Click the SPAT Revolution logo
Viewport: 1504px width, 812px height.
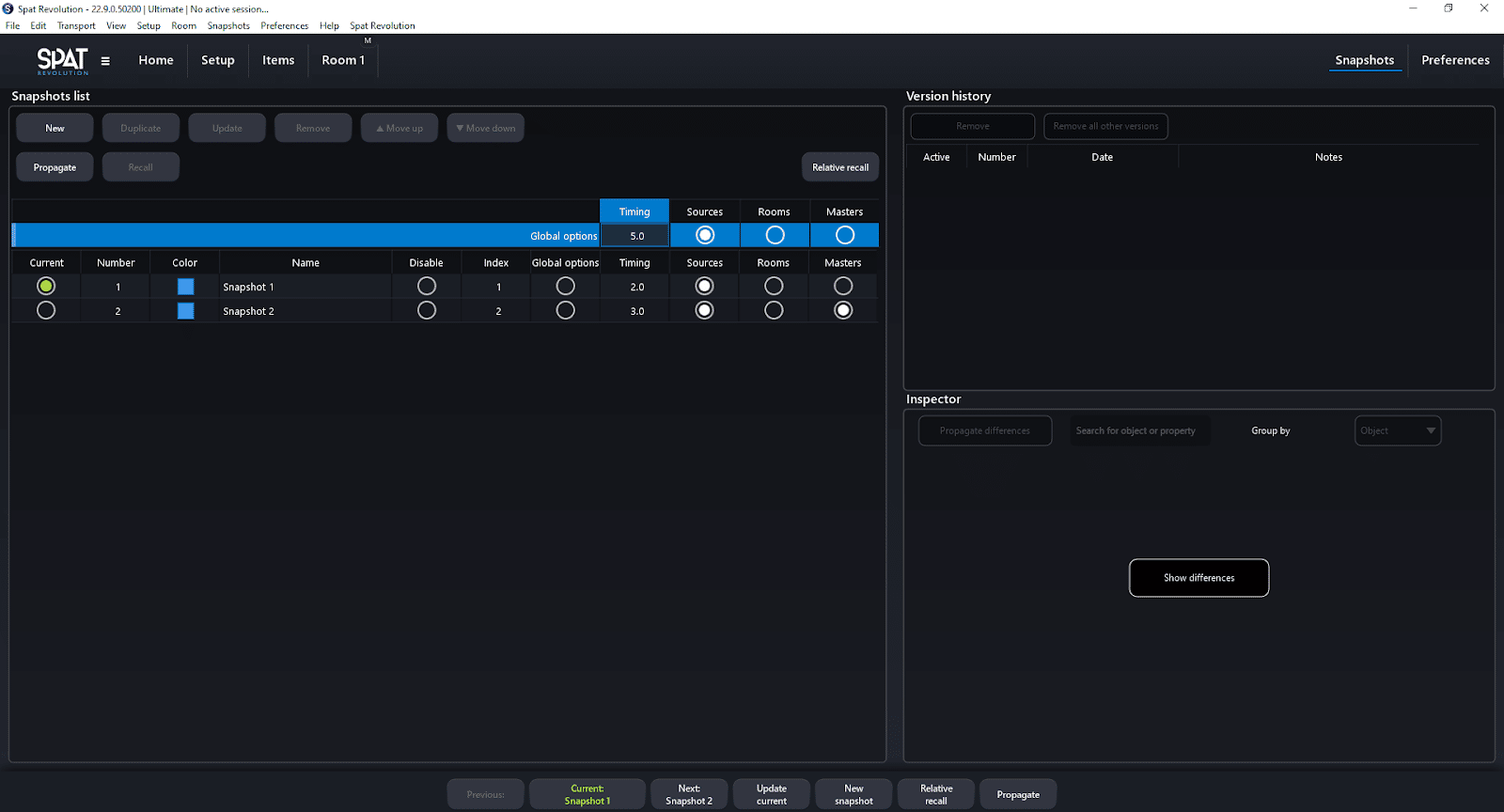coord(62,61)
